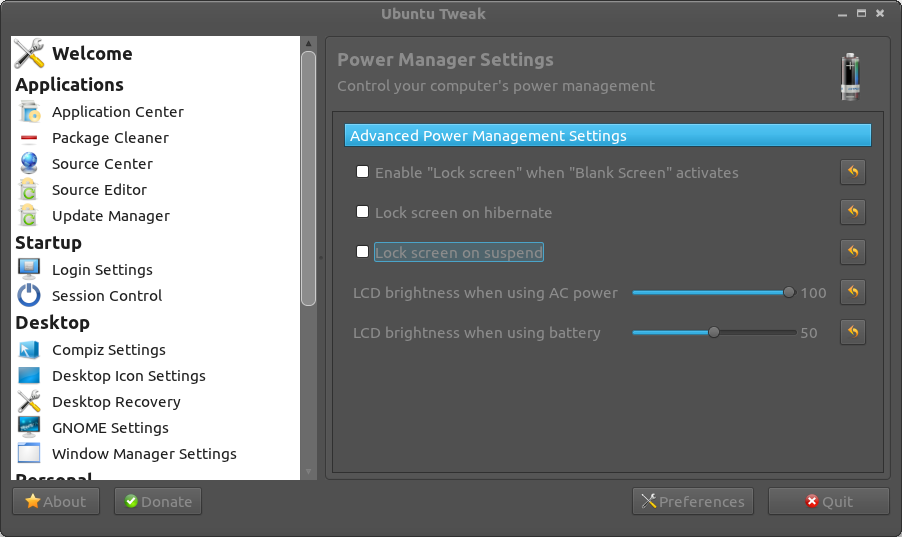Image resolution: width=902 pixels, height=537 pixels.
Task: Click the Source Editor icon
Action: 28,189
